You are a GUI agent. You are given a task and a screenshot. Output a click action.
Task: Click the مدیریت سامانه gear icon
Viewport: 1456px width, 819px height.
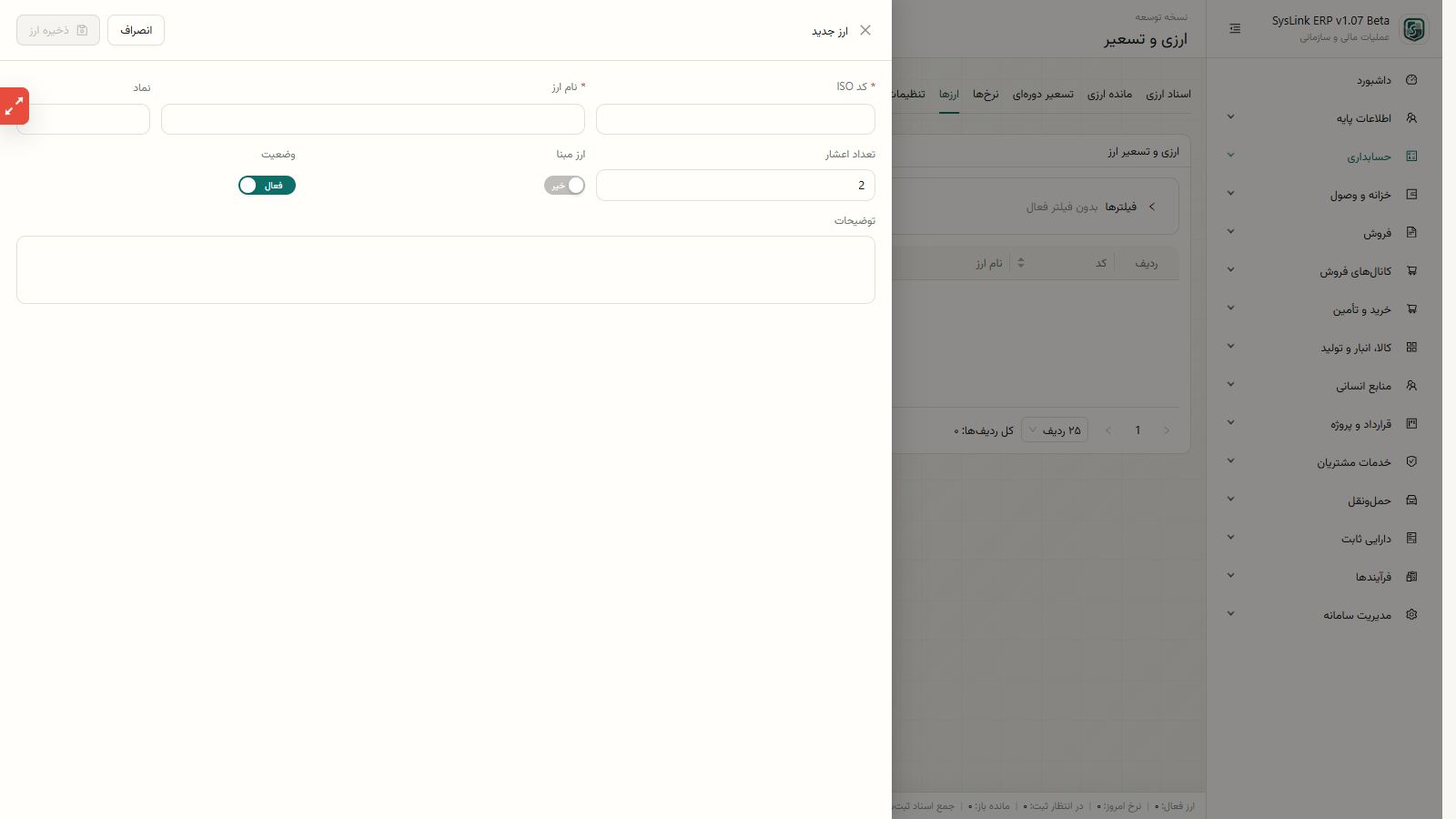point(1411,615)
